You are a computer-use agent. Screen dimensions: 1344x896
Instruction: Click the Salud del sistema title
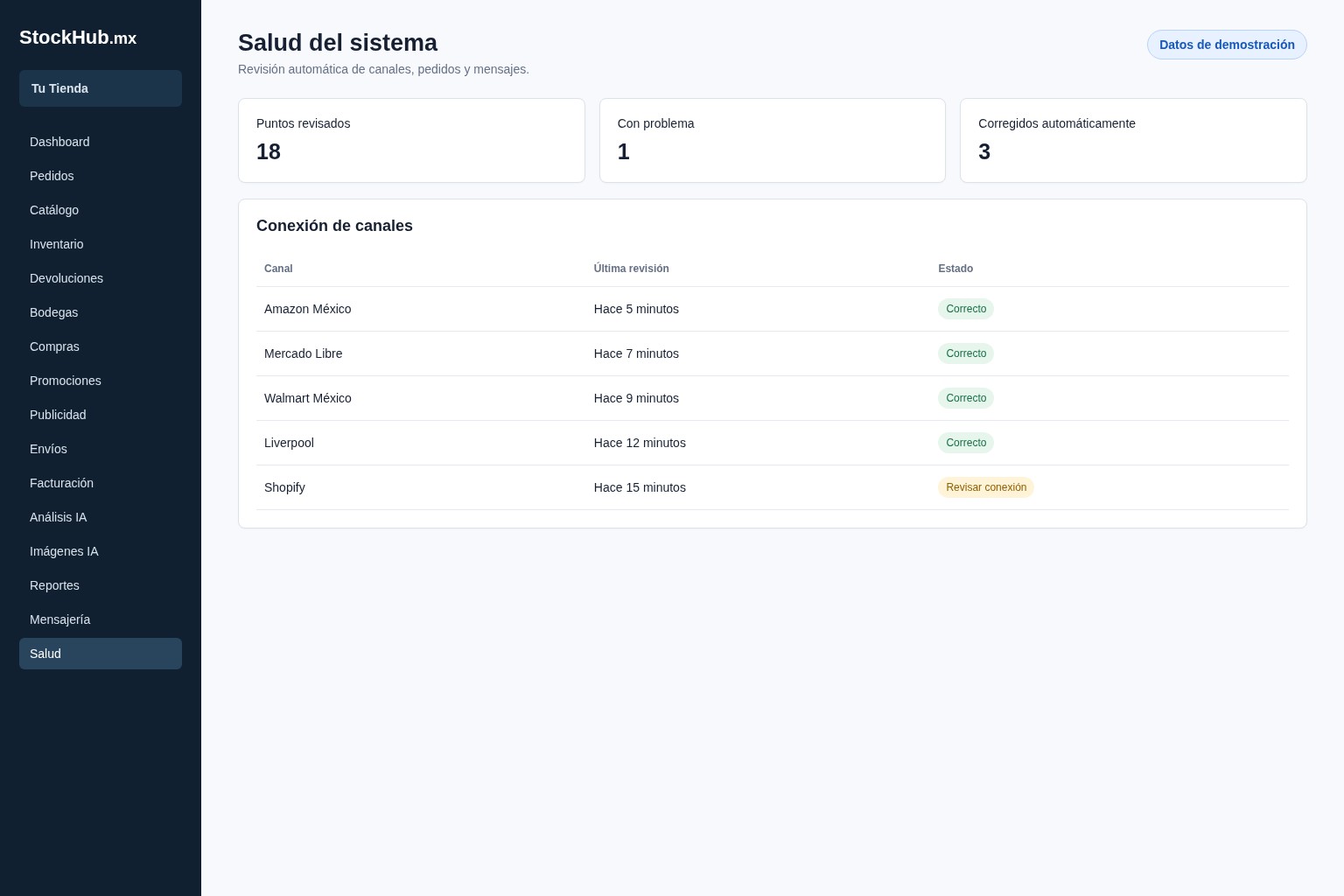[338, 43]
